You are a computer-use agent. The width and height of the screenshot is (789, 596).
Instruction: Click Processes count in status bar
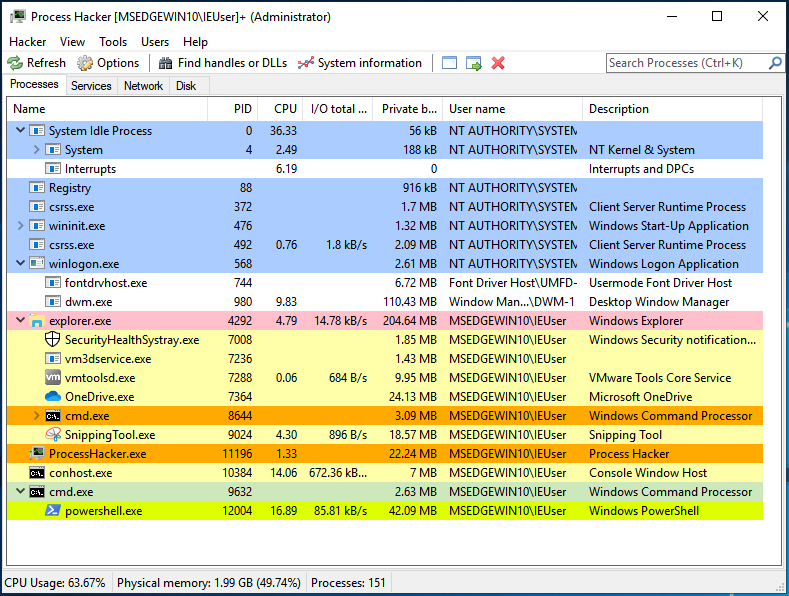pos(348,583)
